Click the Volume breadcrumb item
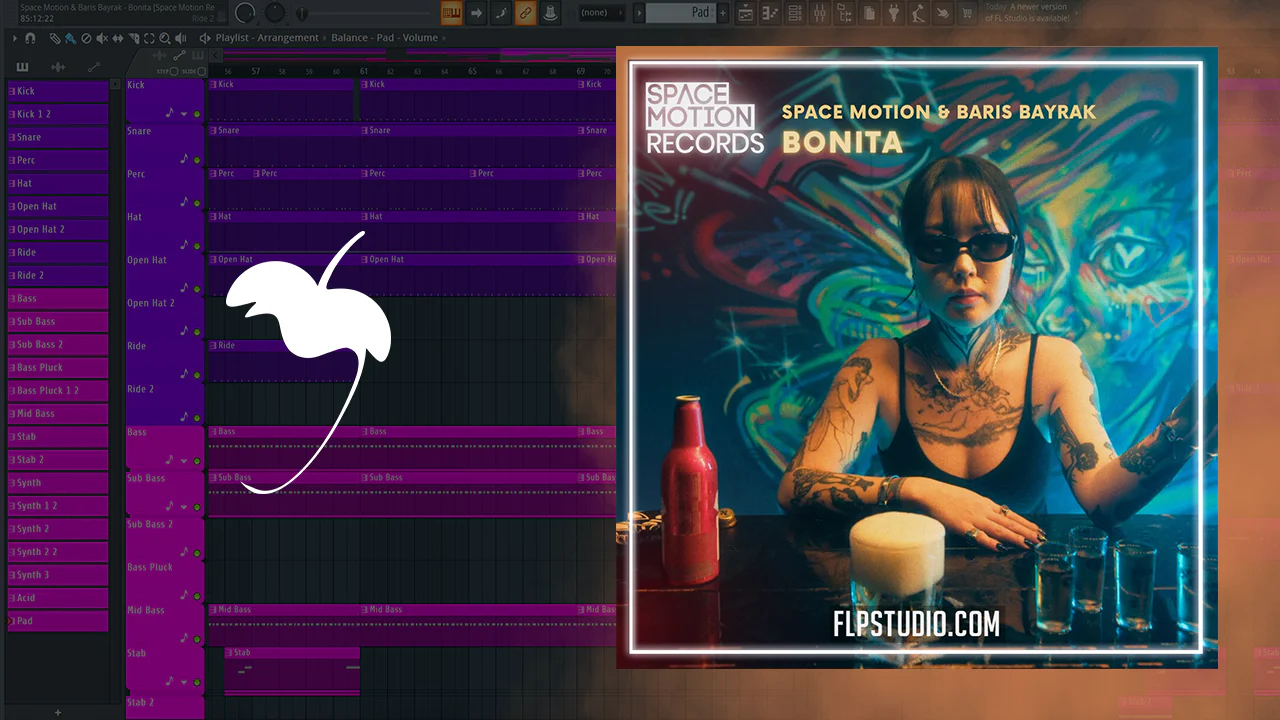Image resolution: width=1280 pixels, height=720 pixels. point(421,38)
